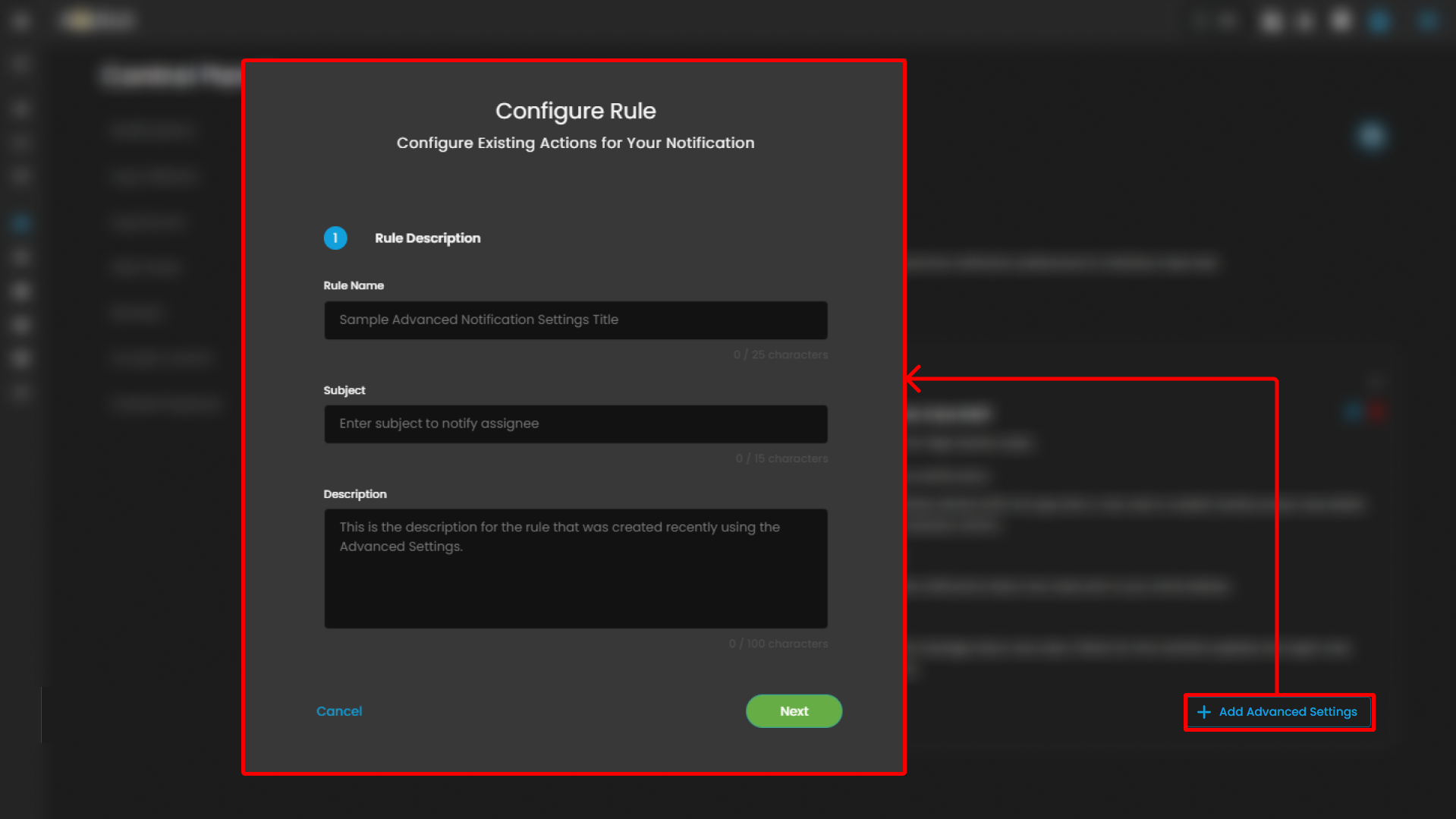Click the first blurred item in left menu list
The image size is (1456, 819).
pos(152,131)
